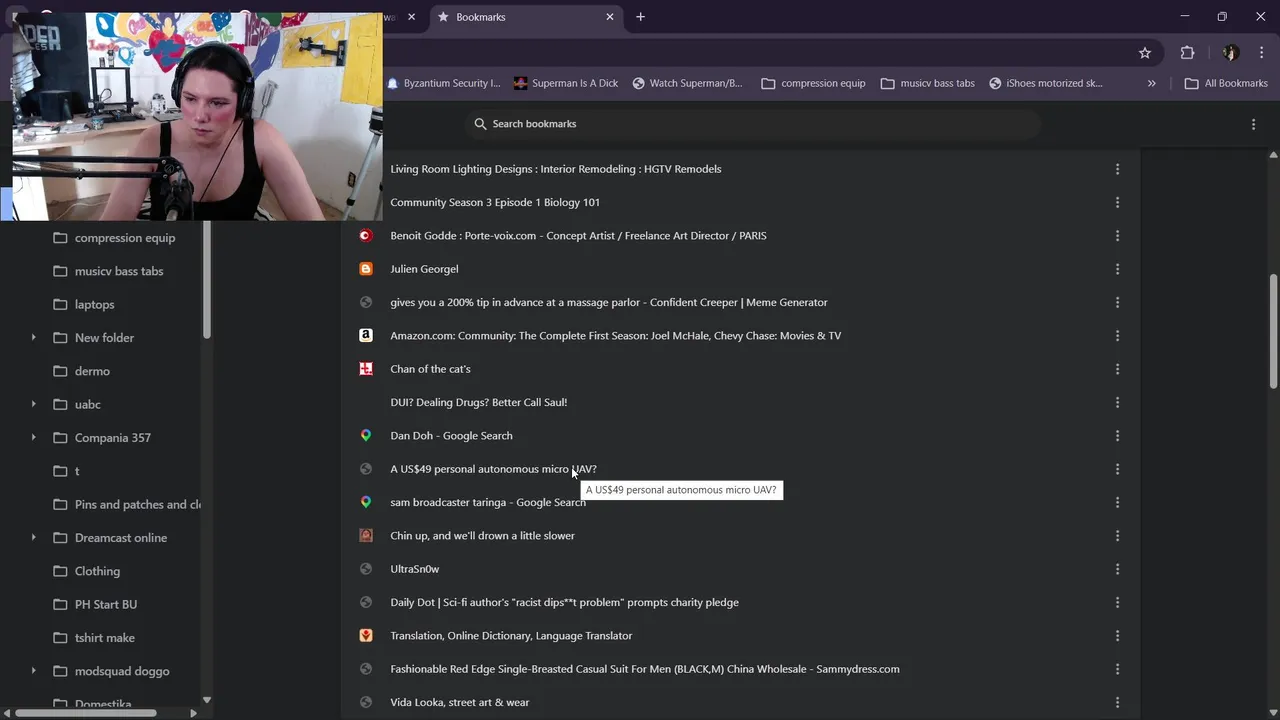Open musicv bass tabs folder in bookmarks bar
The width and height of the screenshot is (1280, 720).
point(928,83)
